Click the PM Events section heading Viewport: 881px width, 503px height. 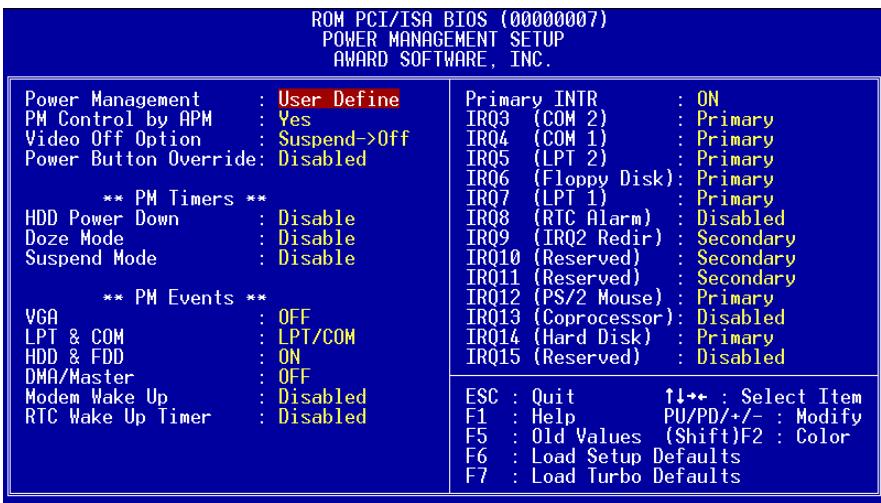click(184, 297)
